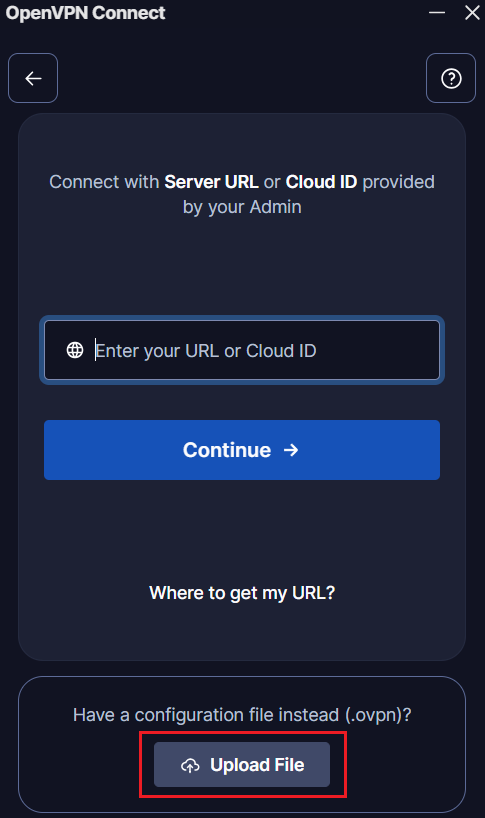The image size is (485, 818).
Task: Click the bold 'Cloud ID' text
Action: [321, 182]
